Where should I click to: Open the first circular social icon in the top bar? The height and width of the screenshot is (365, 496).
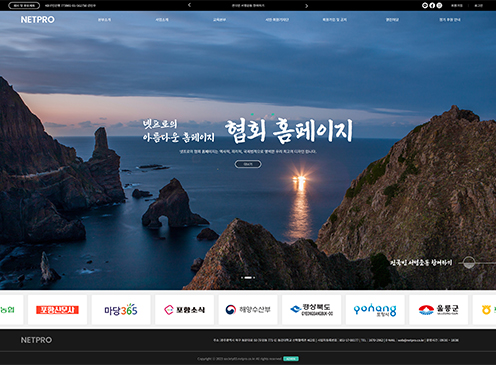pyautogui.click(x=425, y=5)
